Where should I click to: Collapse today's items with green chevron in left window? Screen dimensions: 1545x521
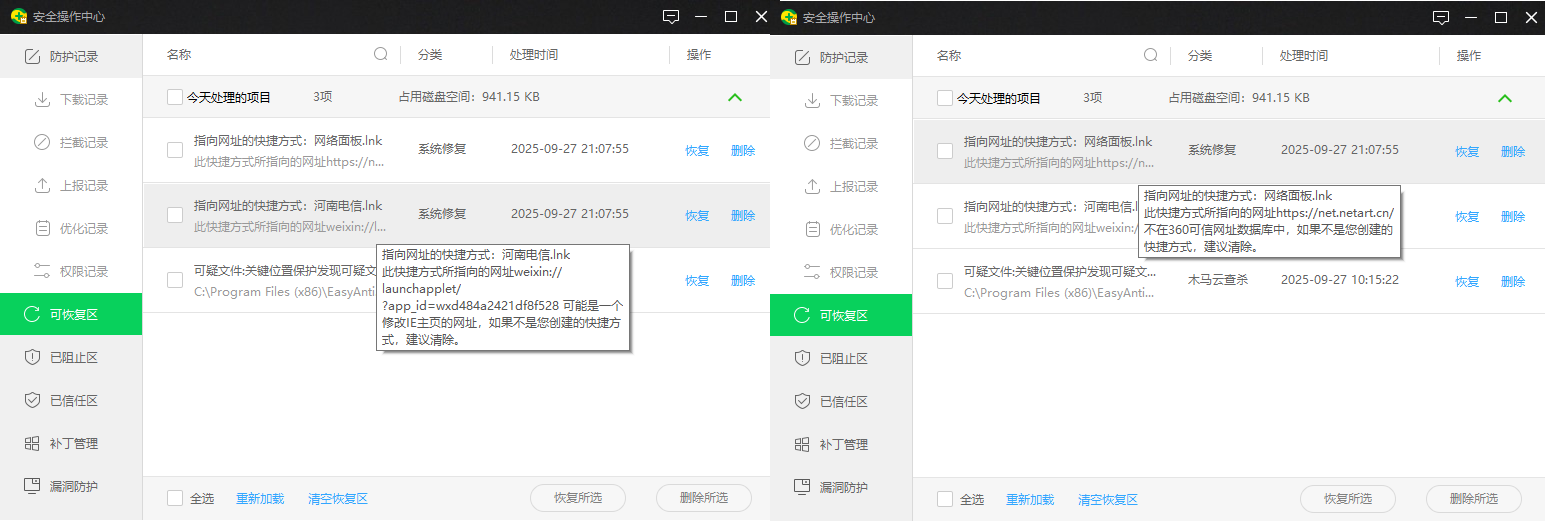tap(735, 98)
